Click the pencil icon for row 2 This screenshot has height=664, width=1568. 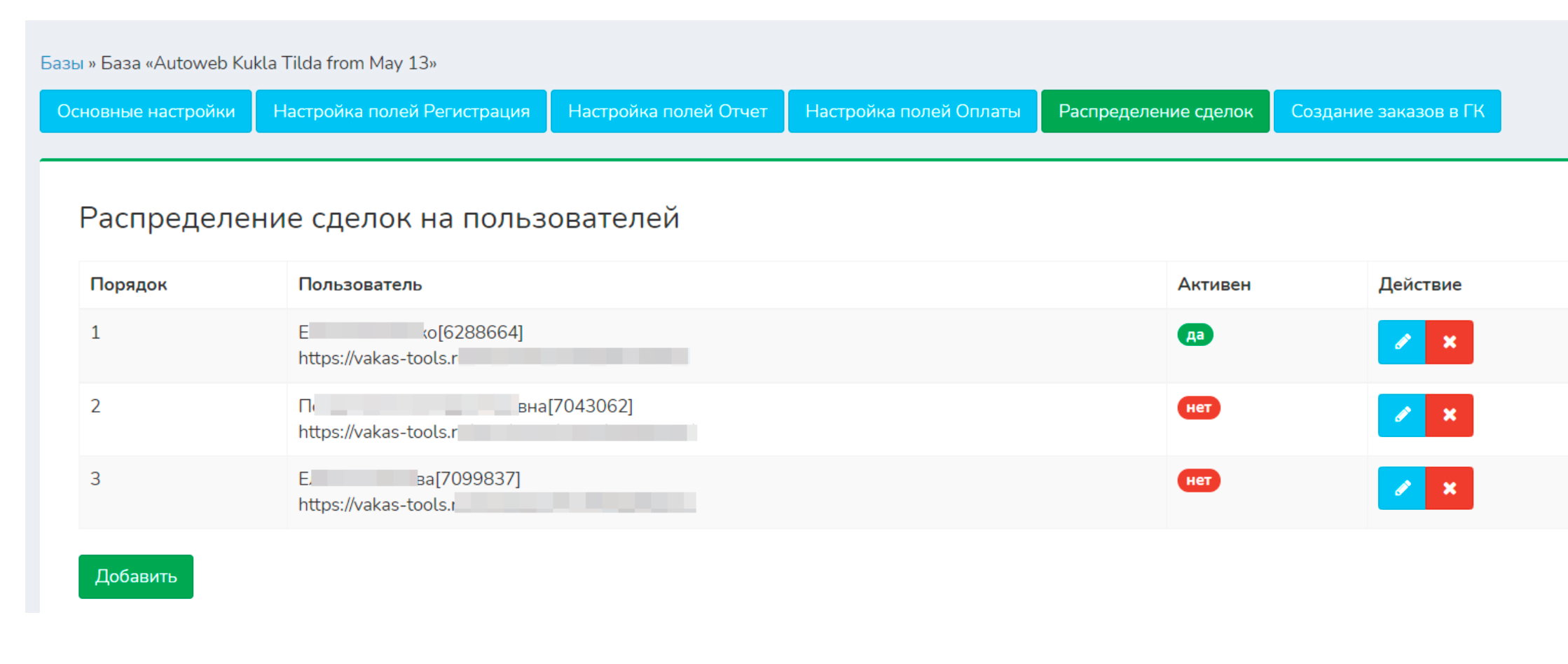click(x=1401, y=415)
